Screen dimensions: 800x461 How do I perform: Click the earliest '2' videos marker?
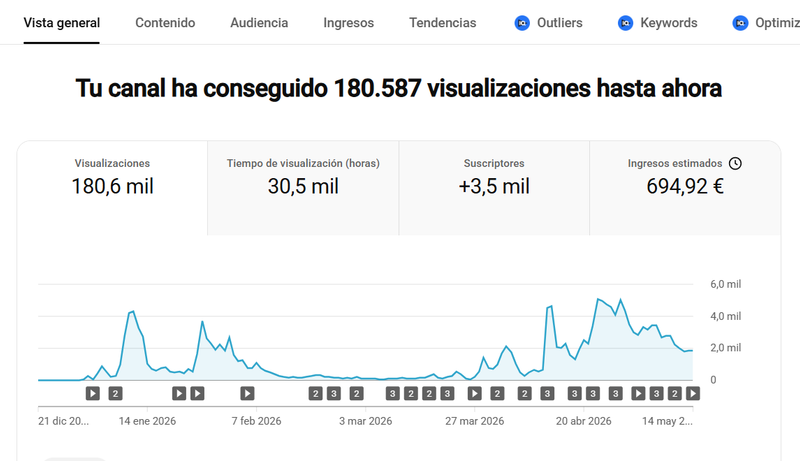click(115, 393)
